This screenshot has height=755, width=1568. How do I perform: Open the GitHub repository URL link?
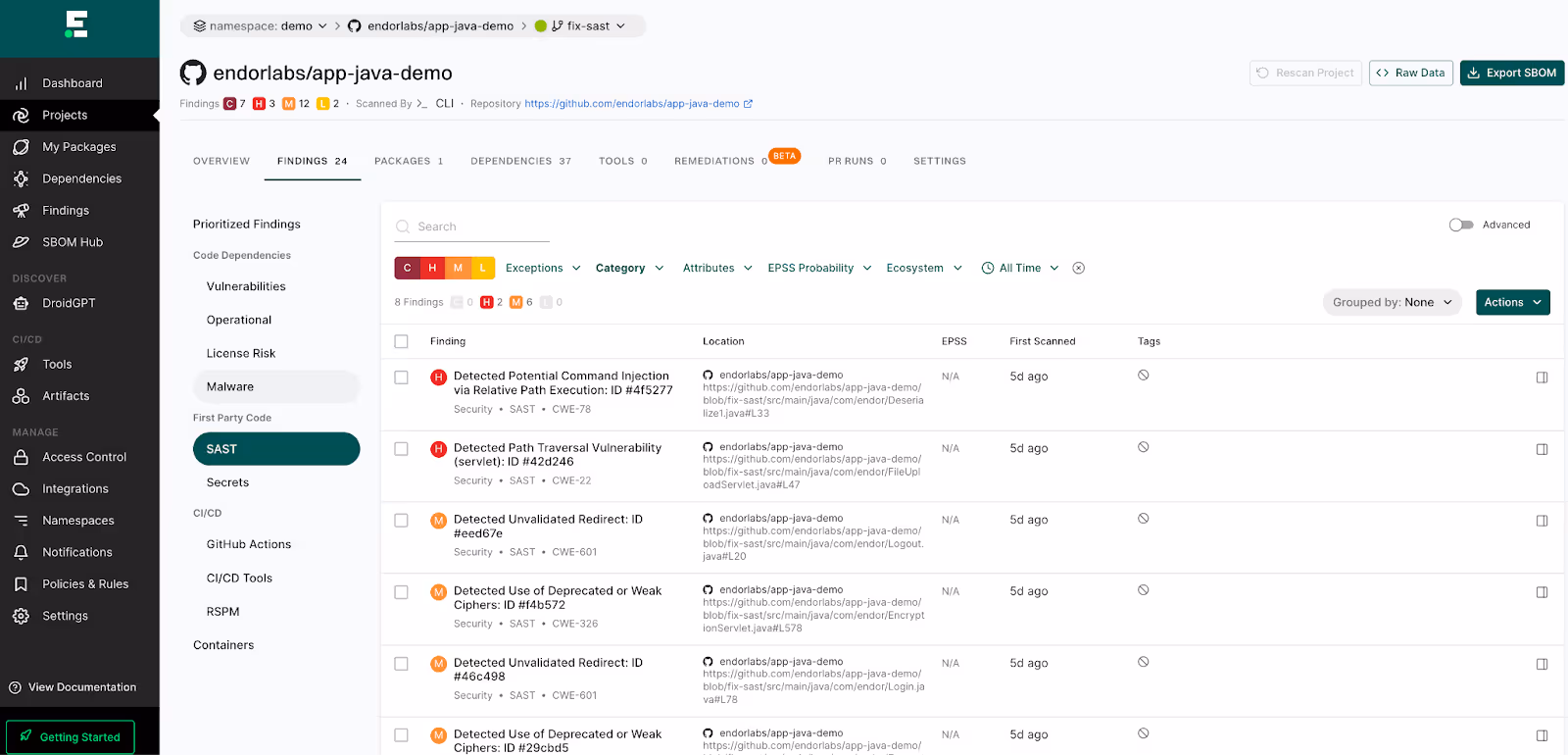pos(631,104)
